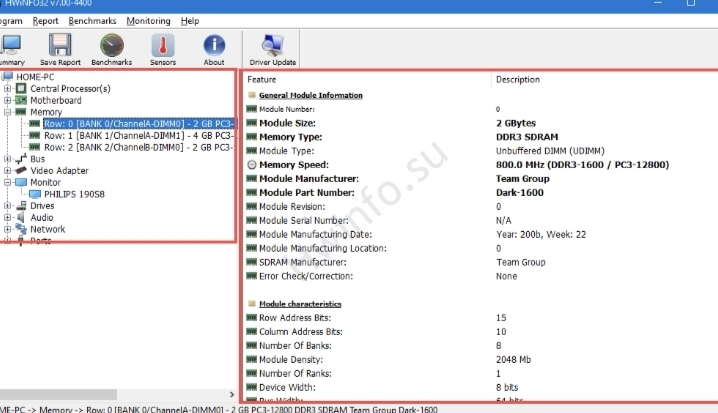Click the PHILIPS 190S8 monitor icon
The image size is (718, 413).
(35, 194)
